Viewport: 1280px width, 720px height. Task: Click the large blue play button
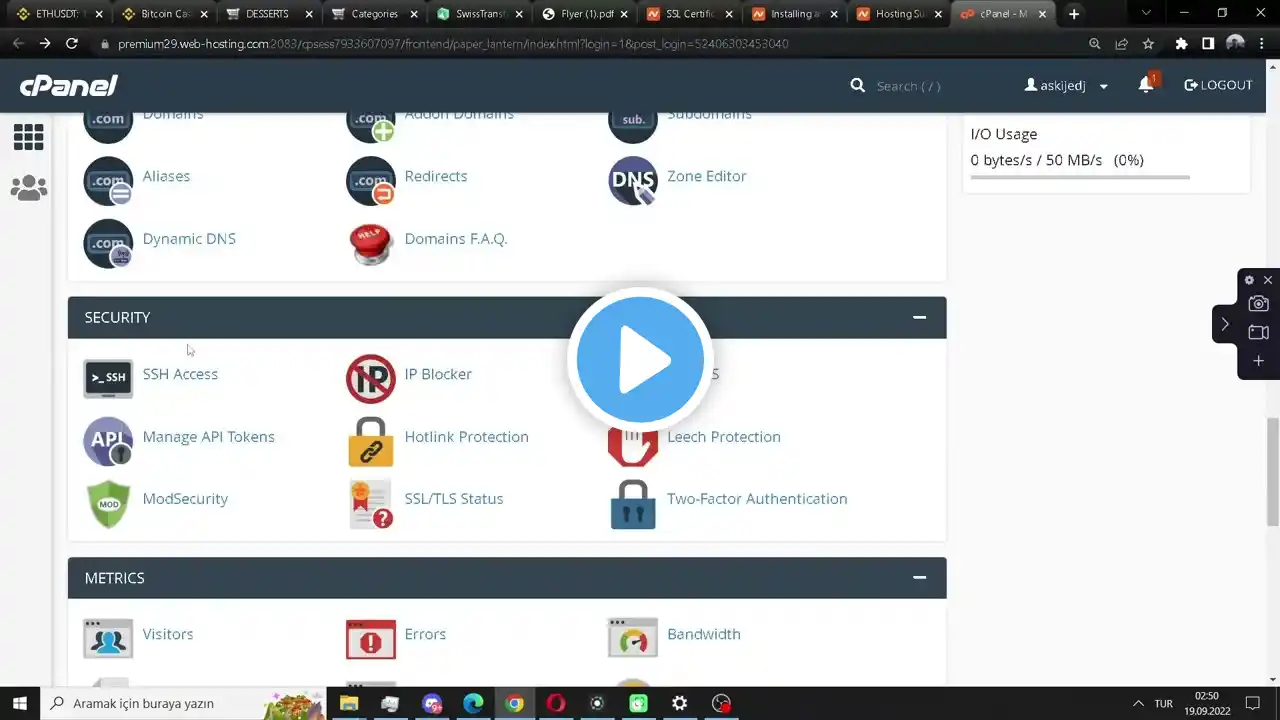pos(640,359)
